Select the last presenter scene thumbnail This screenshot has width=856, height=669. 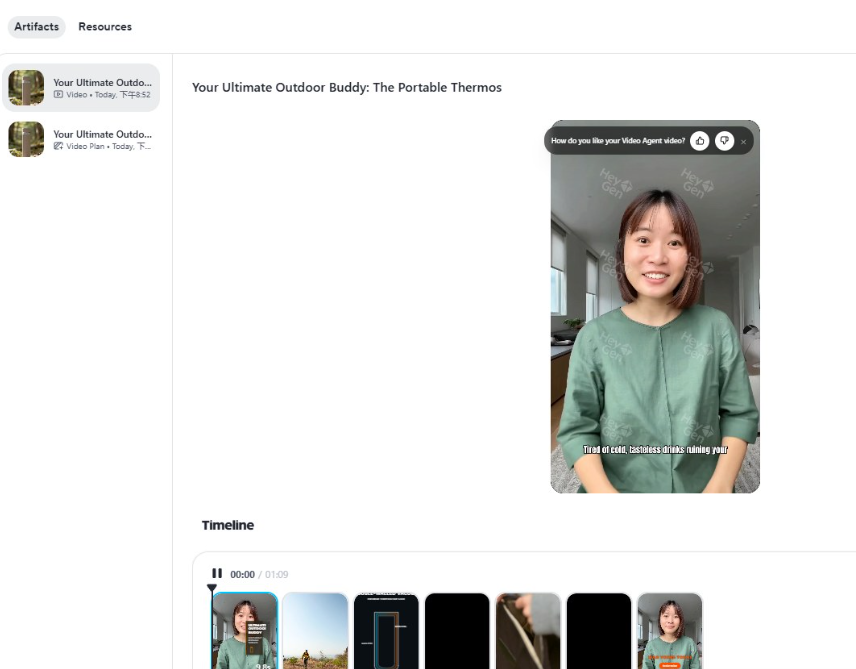(x=670, y=631)
